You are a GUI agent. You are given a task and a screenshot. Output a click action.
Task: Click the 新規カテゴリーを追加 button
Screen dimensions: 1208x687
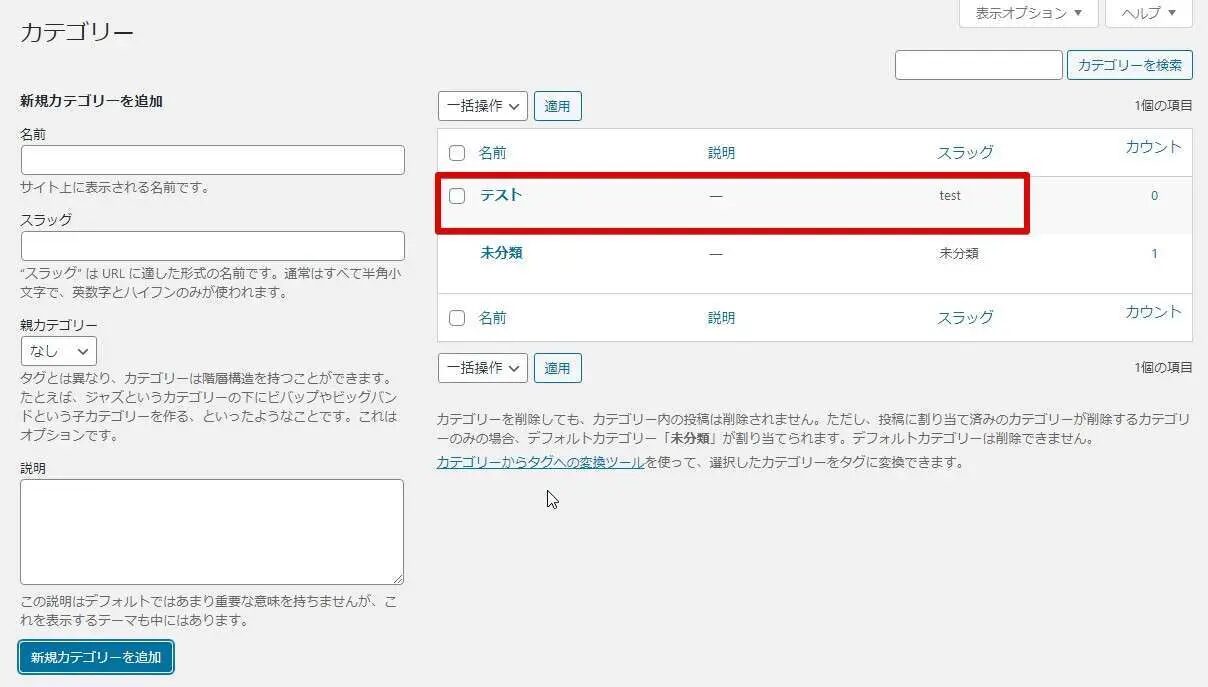[96, 657]
